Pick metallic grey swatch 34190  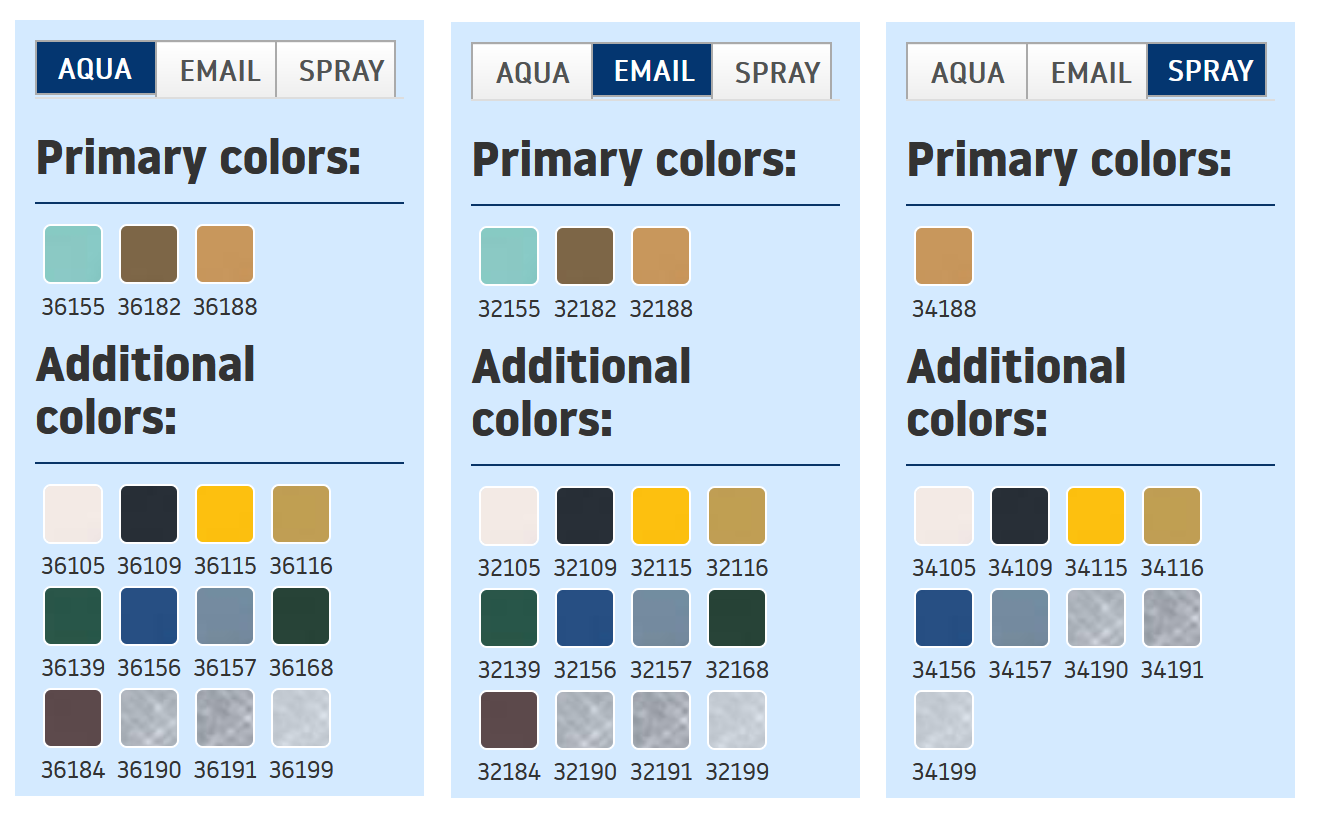pyautogui.click(x=1096, y=618)
